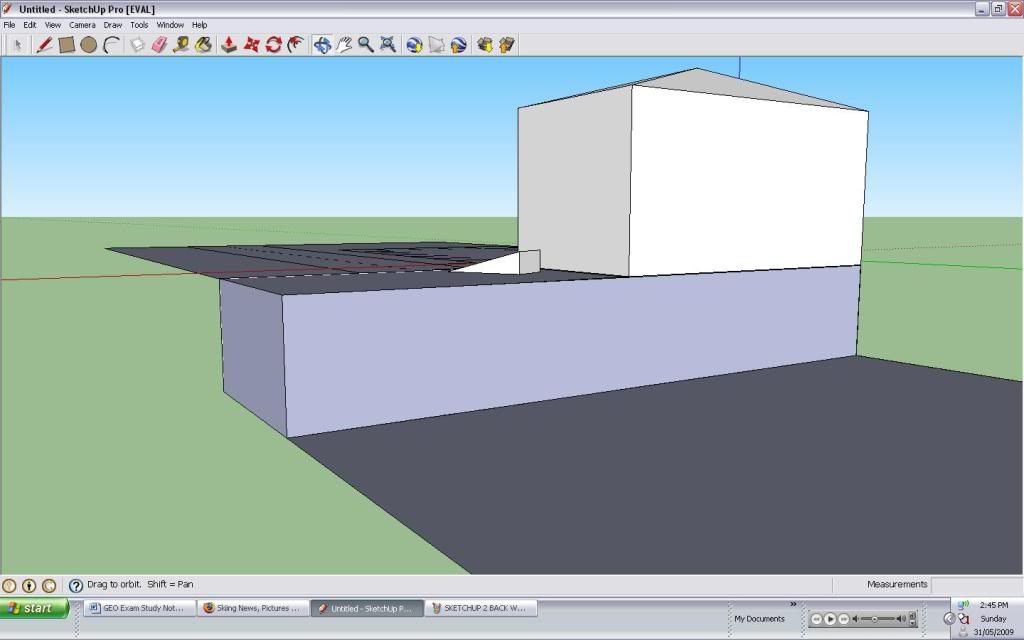Toggle the Instructor question mark help
The height and width of the screenshot is (640, 1024).
pyautogui.click(x=76, y=584)
